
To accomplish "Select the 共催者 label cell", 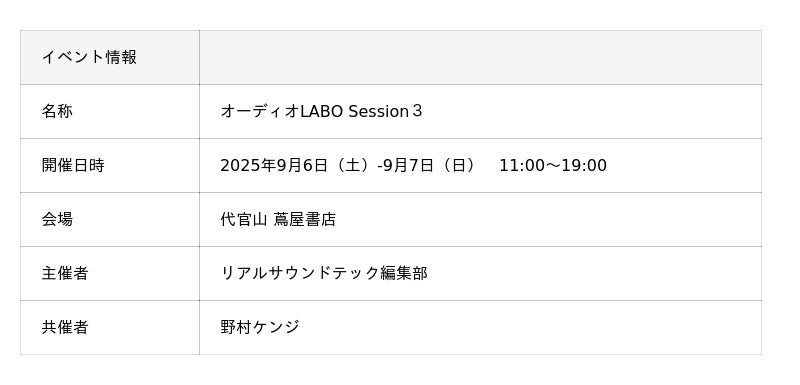I will click(x=110, y=327).
